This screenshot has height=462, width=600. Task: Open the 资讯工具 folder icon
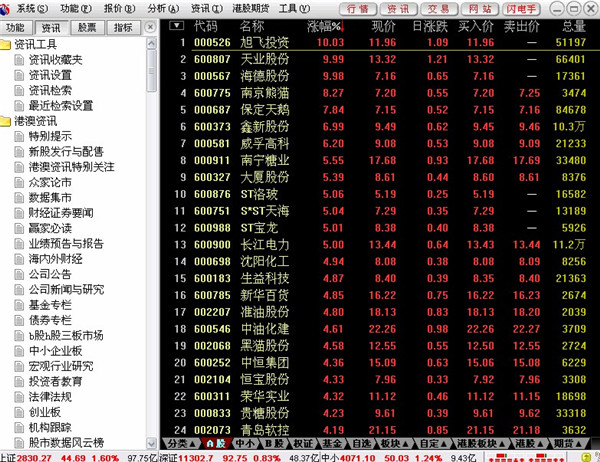[5, 45]
